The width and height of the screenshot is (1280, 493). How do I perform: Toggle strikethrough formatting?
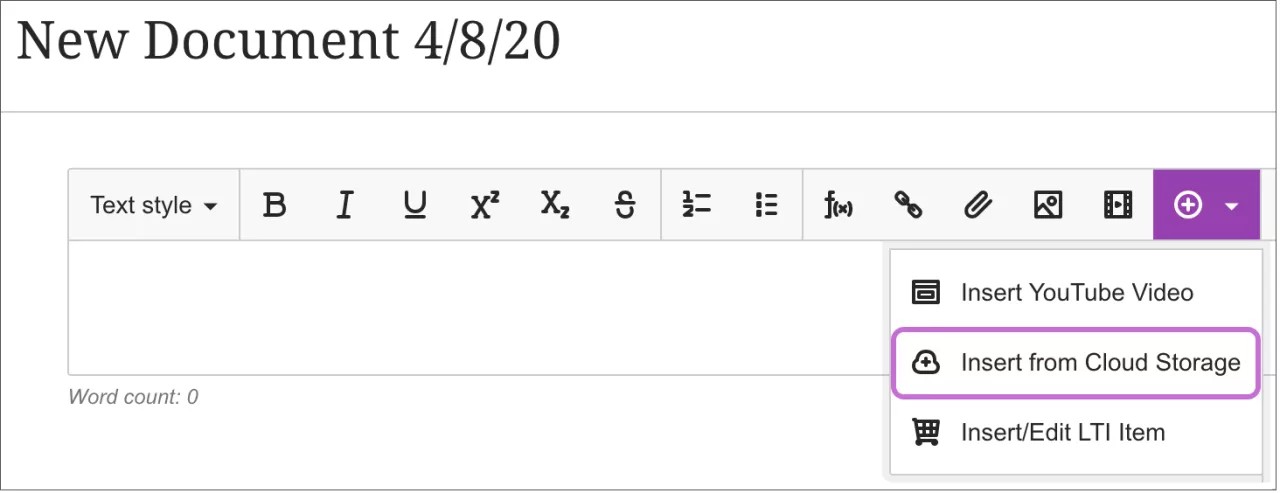click(625, 205)
